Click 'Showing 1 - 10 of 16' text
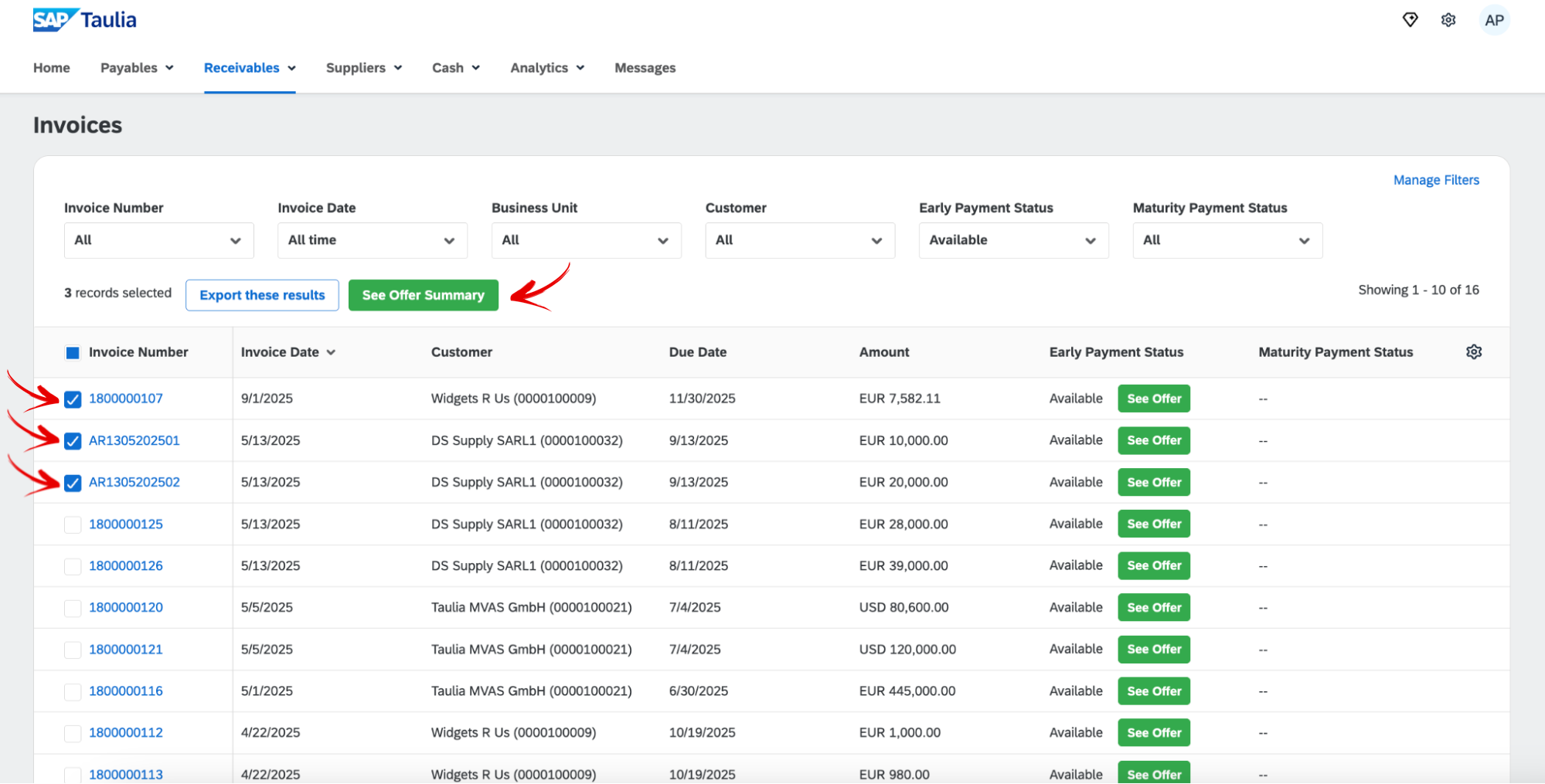 [1418, 290]
